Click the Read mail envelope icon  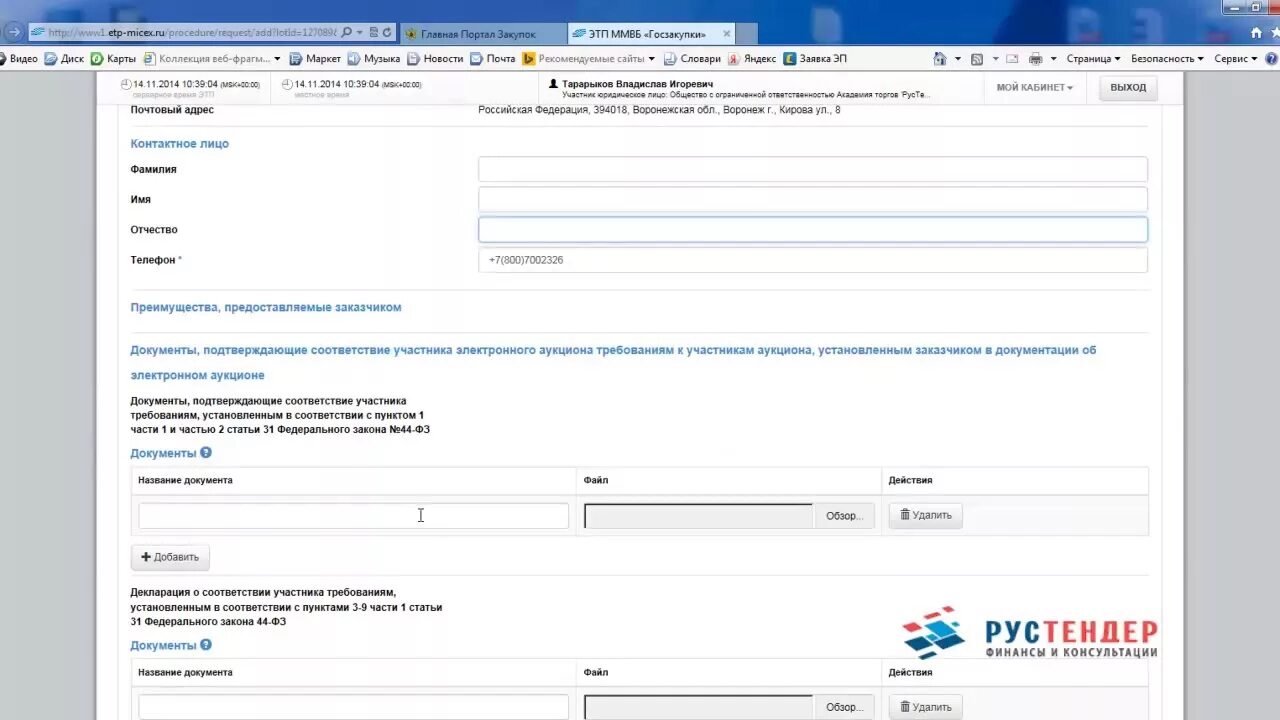(x=1012, y=59)
